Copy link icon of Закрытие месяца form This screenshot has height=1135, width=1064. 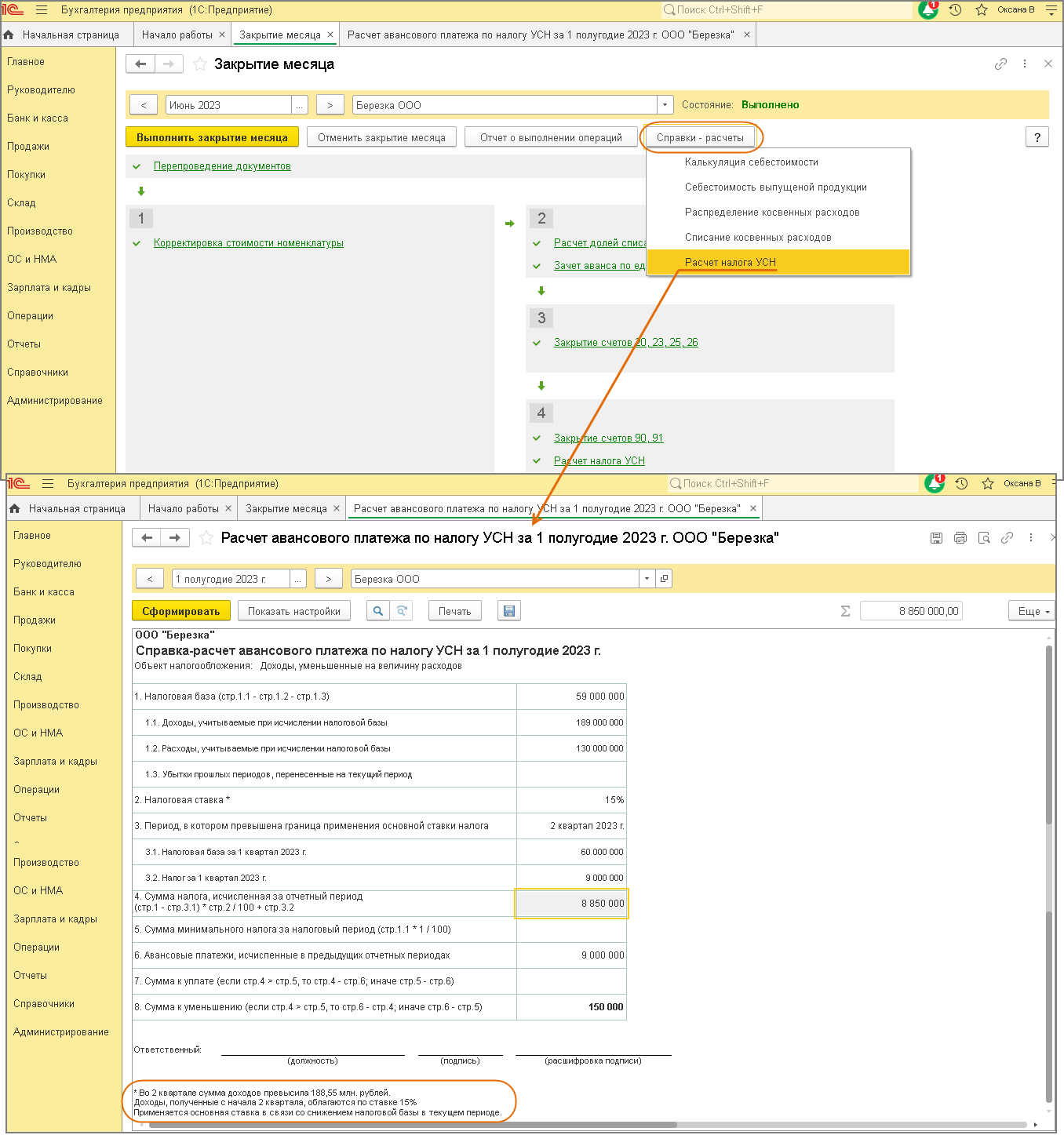pos(1000,64)
